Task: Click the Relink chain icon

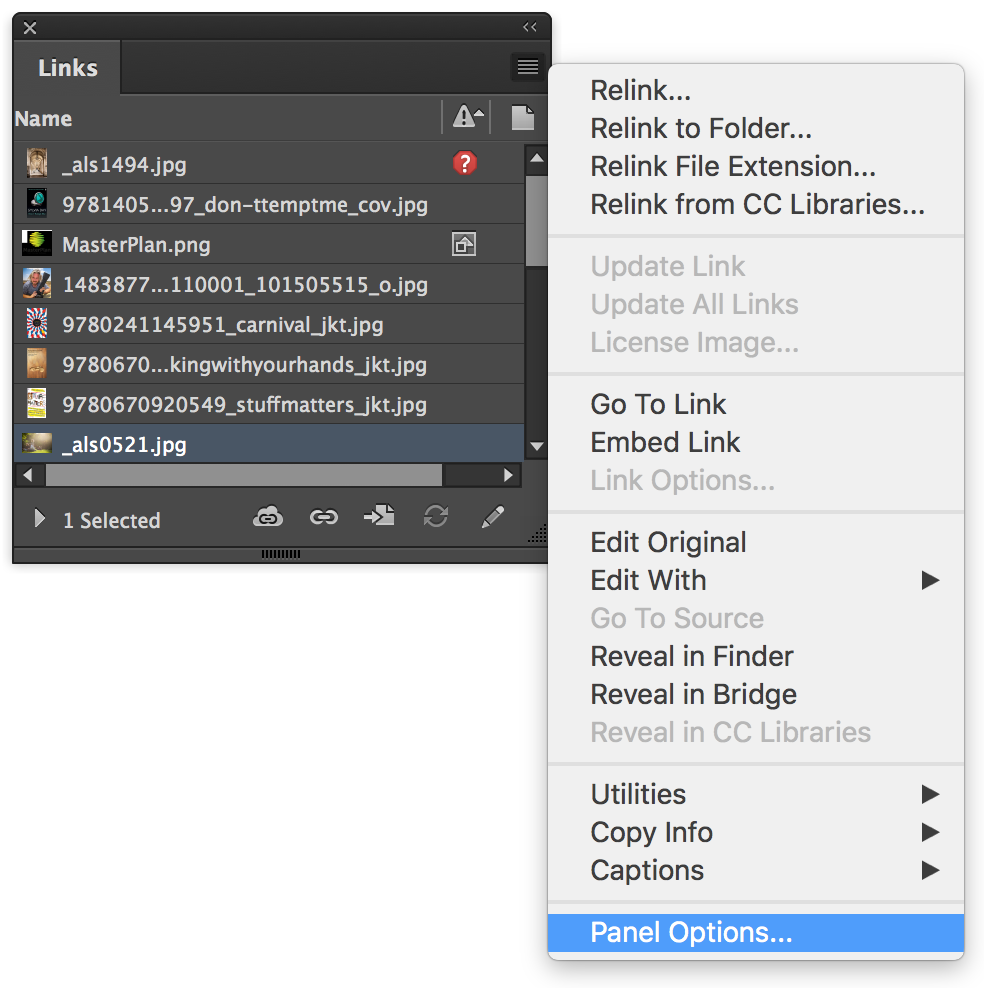Action: [x=324, y=517]
